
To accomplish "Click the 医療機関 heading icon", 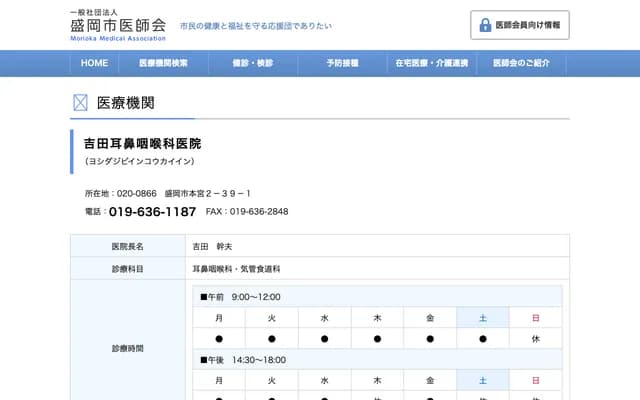I will click(x=81, y=103).
